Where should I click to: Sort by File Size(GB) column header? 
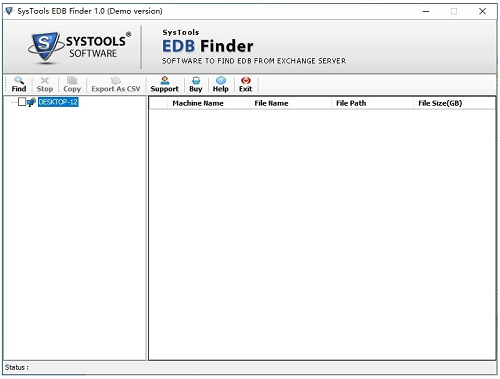(440, 103)
